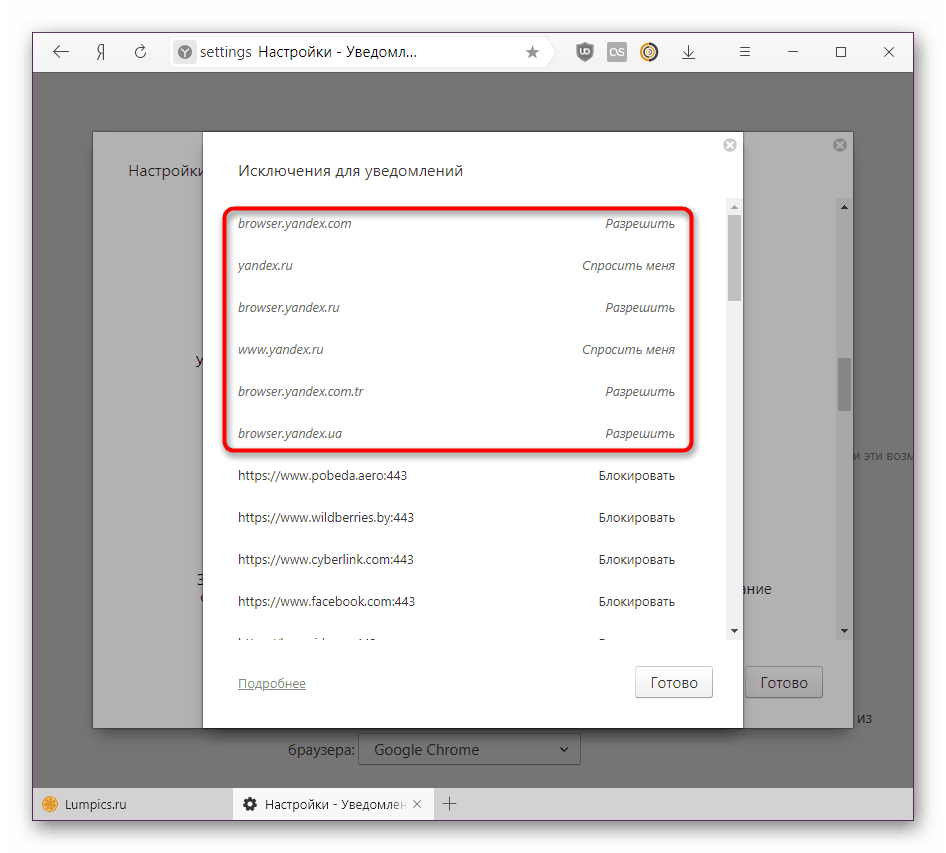Select the browser.yandex.ru entry
This screenshot has height=853, width=946.
click(x=288, y=308)
